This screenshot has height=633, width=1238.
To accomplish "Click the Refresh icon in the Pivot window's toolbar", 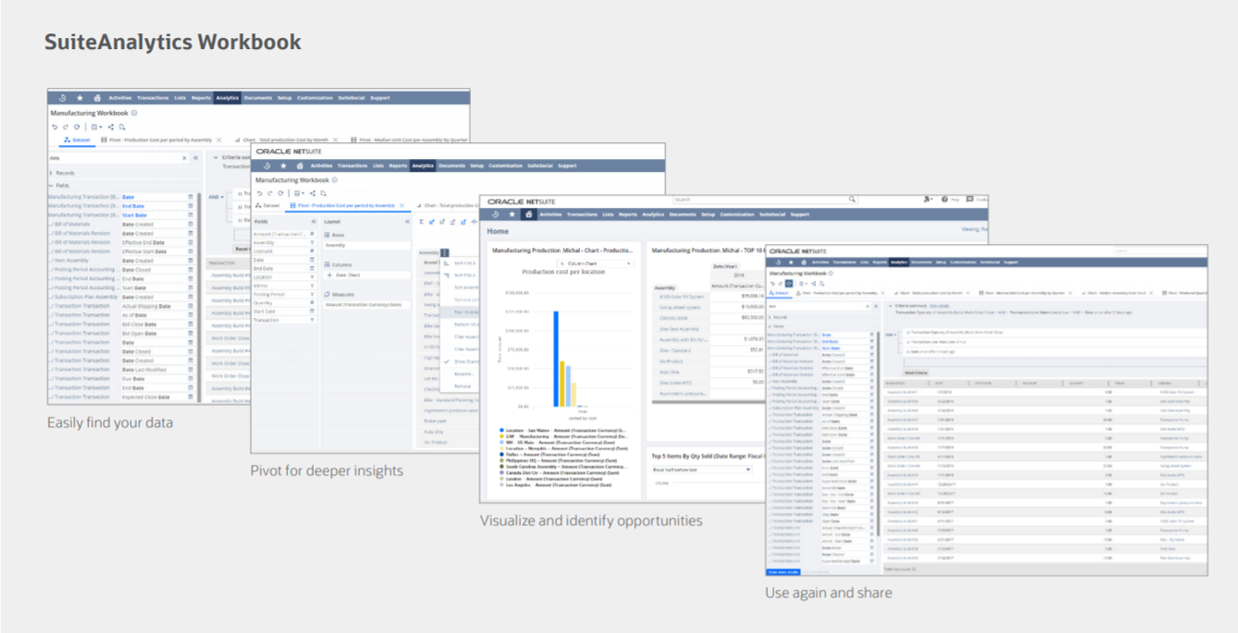I will pyautogui.click(x=280, y=193).
